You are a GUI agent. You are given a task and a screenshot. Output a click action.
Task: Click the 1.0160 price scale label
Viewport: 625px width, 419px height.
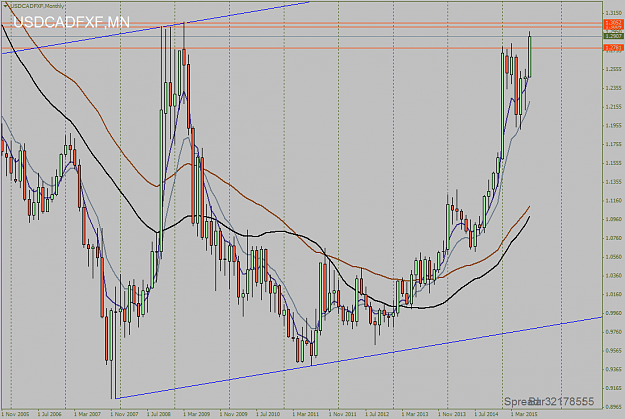point(613,294)
